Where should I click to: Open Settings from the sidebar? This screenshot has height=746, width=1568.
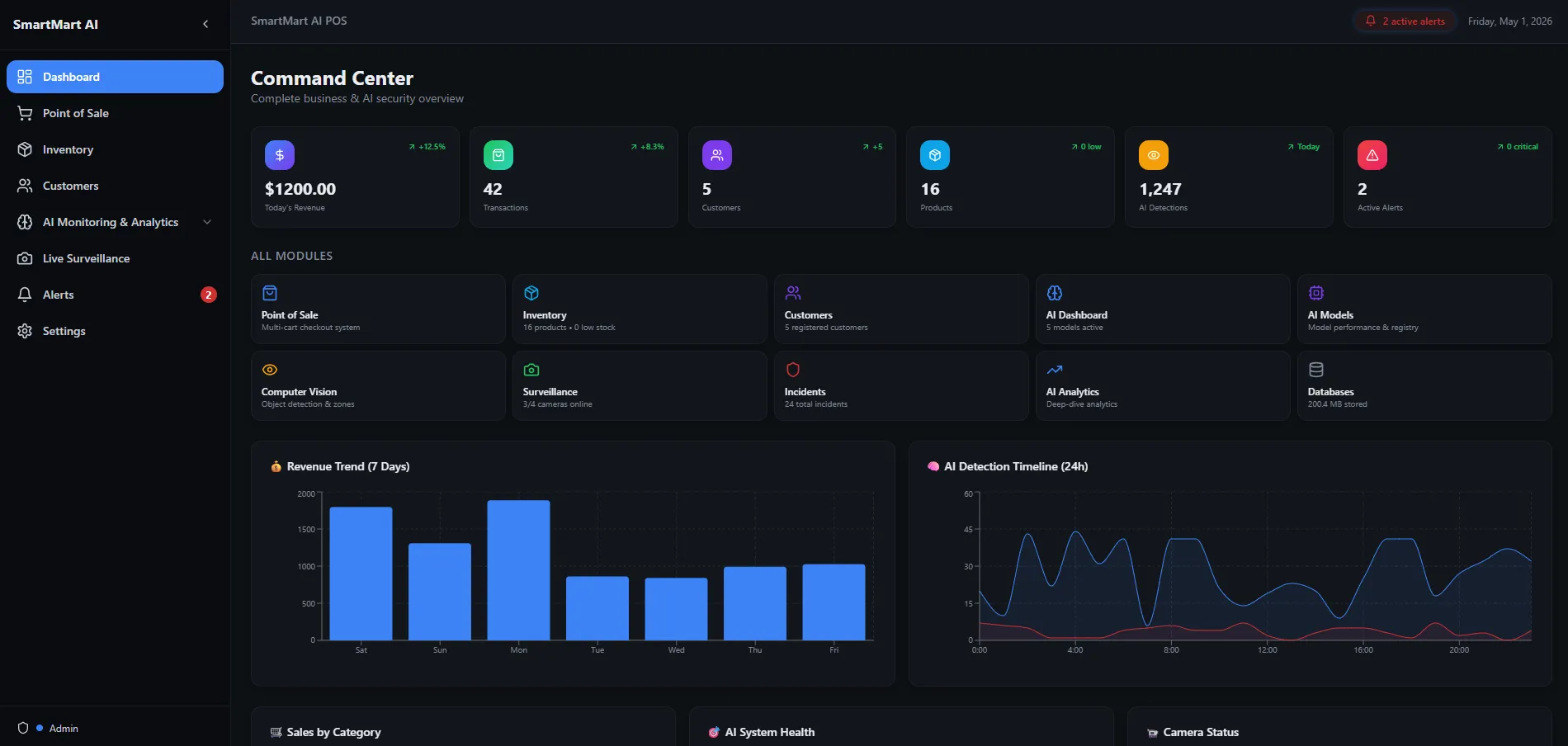[115, 331]
